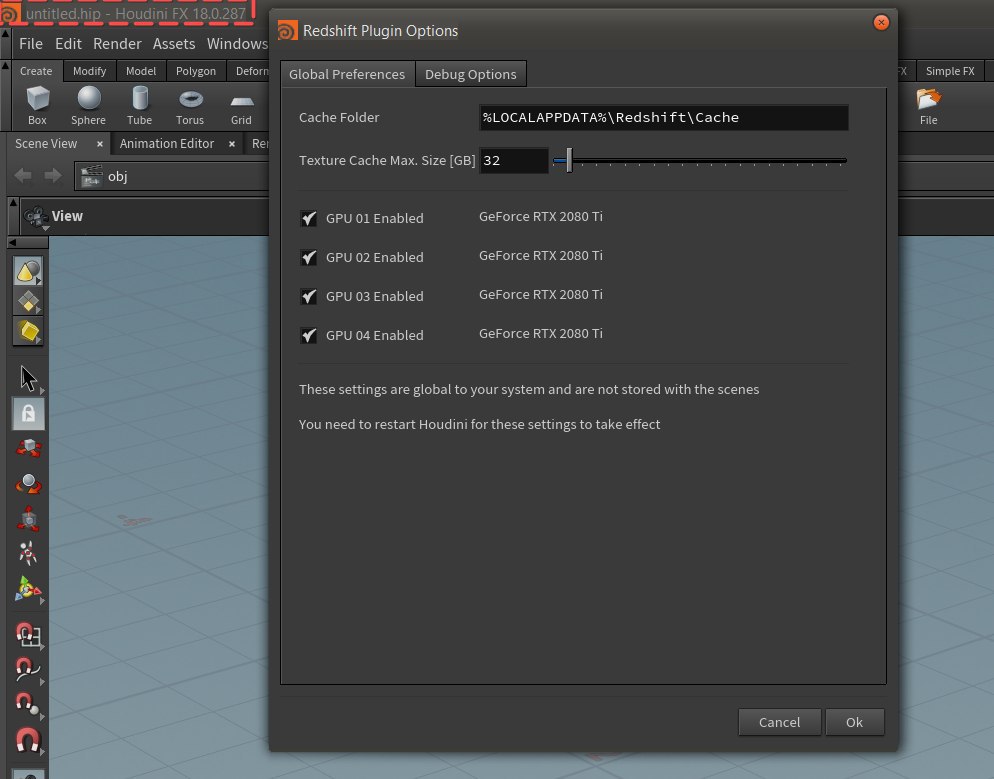Uncheck GPU 02 Enabled

309,257
